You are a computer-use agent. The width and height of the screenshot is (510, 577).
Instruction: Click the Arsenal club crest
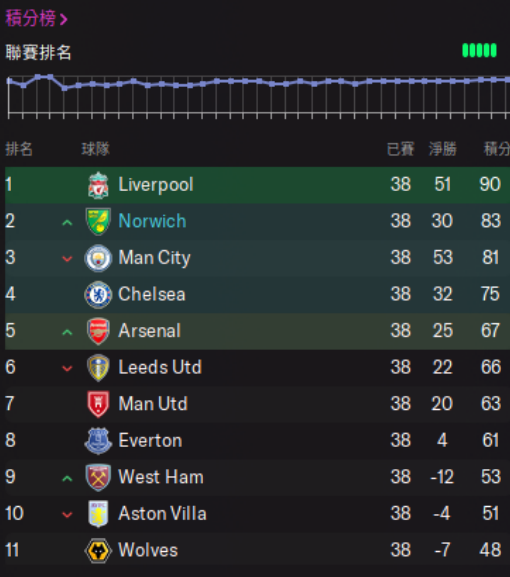pyautogui.click(x=98, y=331)
